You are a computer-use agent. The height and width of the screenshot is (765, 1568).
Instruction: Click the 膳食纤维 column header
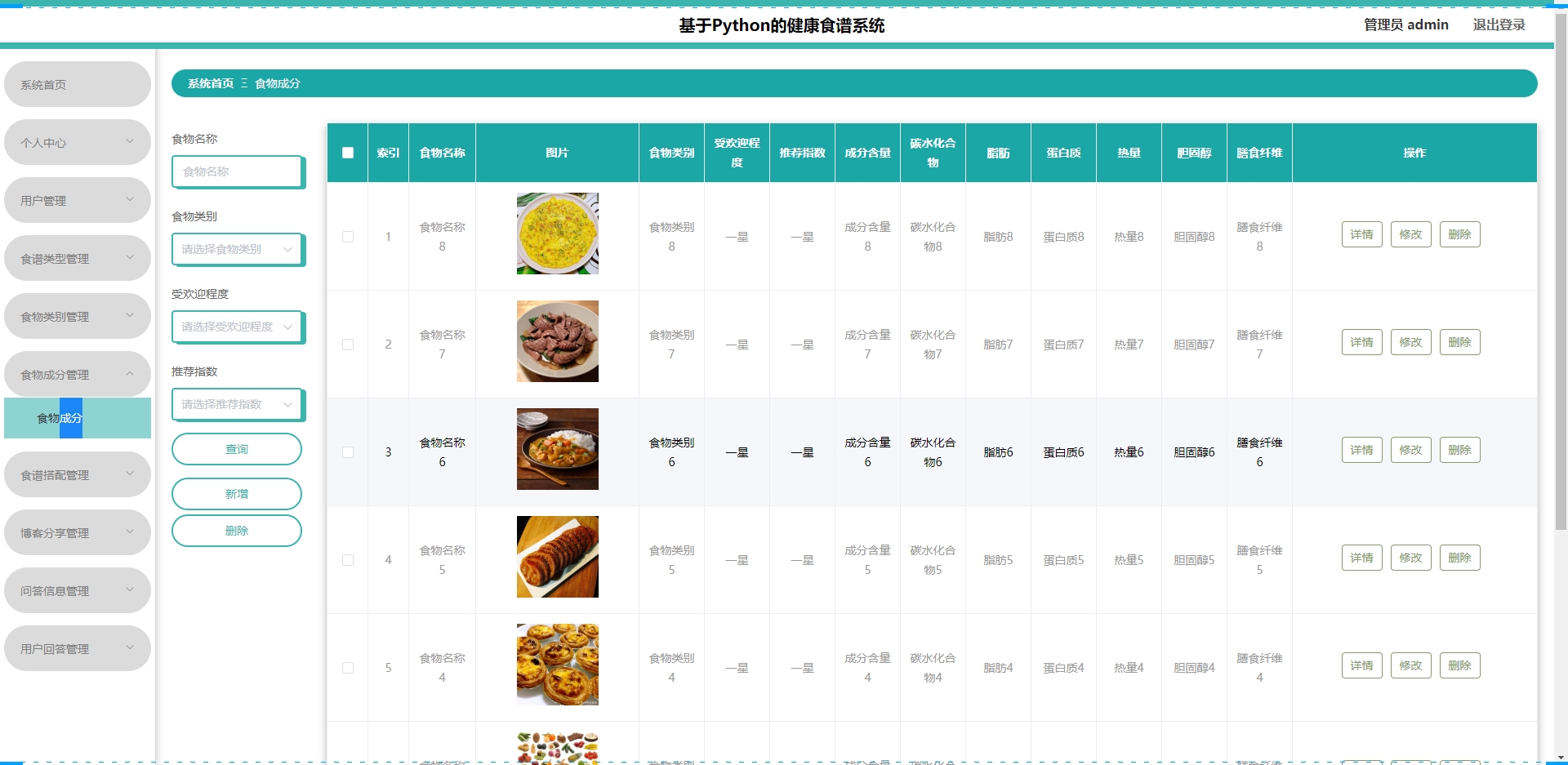click(1259, 153)
